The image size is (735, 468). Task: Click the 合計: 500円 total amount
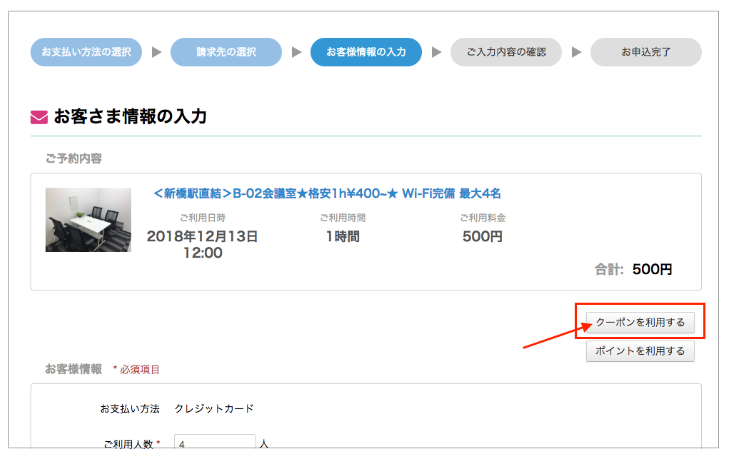[633, 269]
